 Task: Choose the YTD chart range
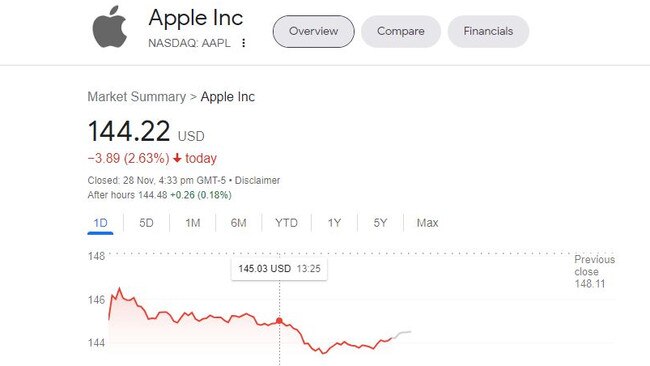point(286,223)
